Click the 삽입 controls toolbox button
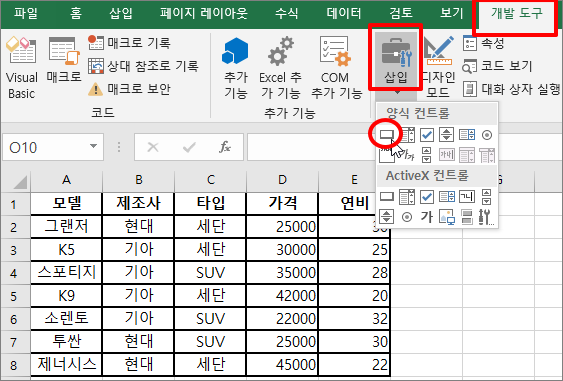 [x=396, y=59]
